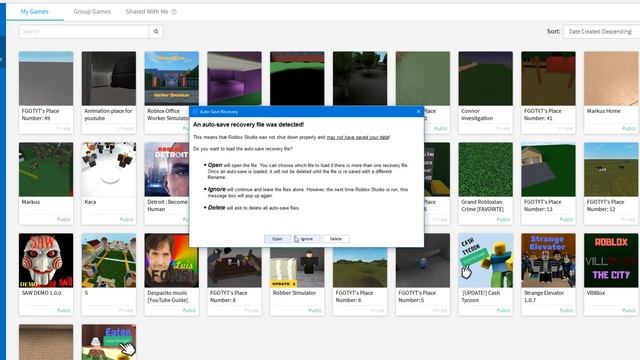This screenshot has width=640, height=360.
Task: Select Grand Robloxian Crime thumbnail
Action: click(486, 169)
